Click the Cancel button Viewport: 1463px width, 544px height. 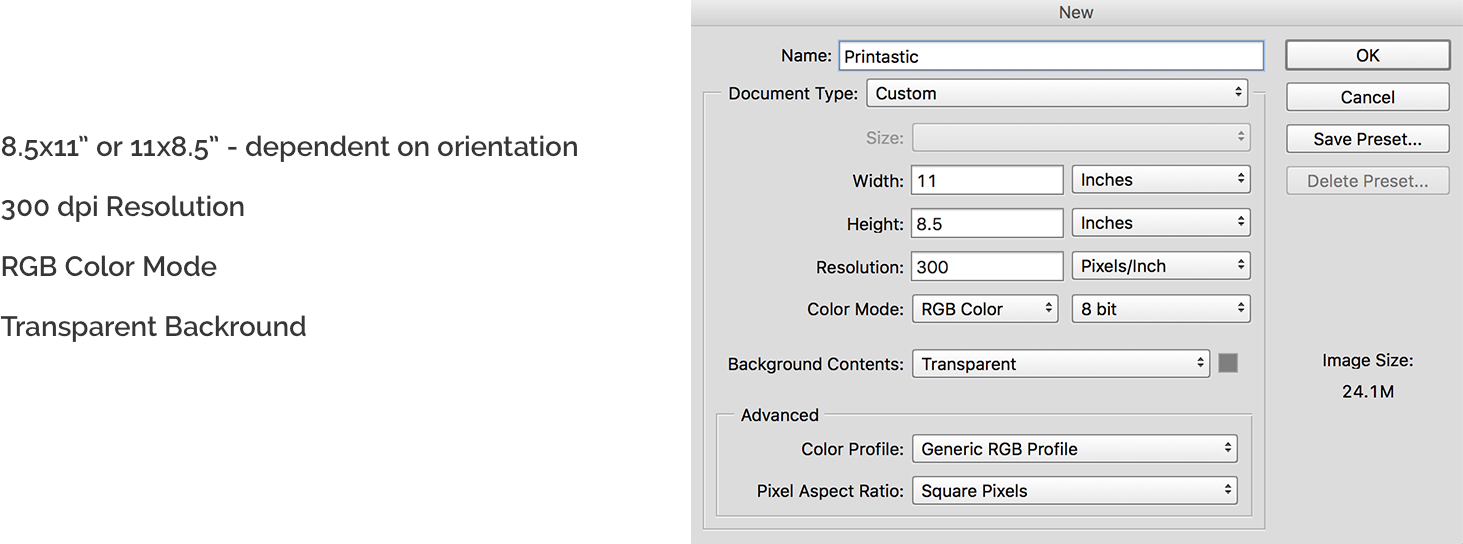pyautogui.click(x=1368, y=97)
